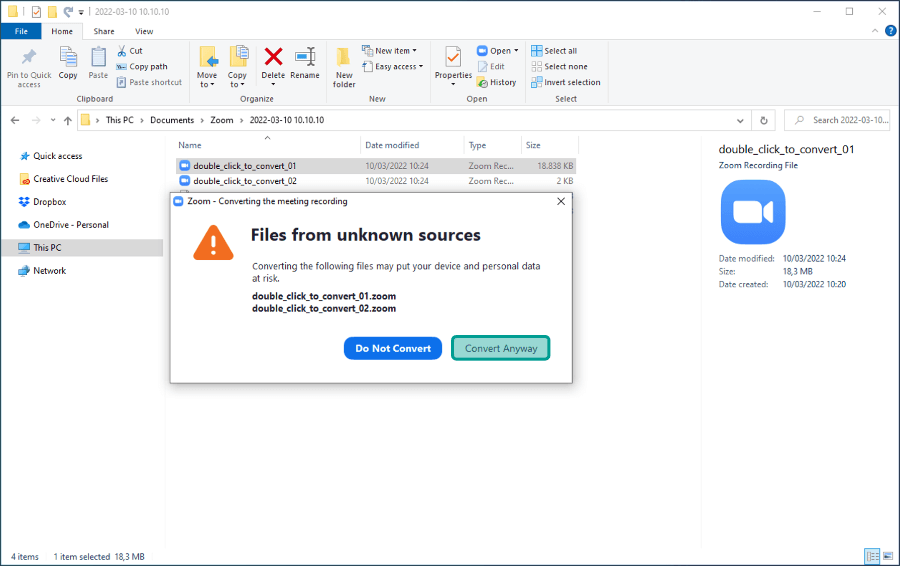Image resolution: width=900 pixels, height=566 pixels.
Task: Expand the address bar history dropdown
Action: 740,121
